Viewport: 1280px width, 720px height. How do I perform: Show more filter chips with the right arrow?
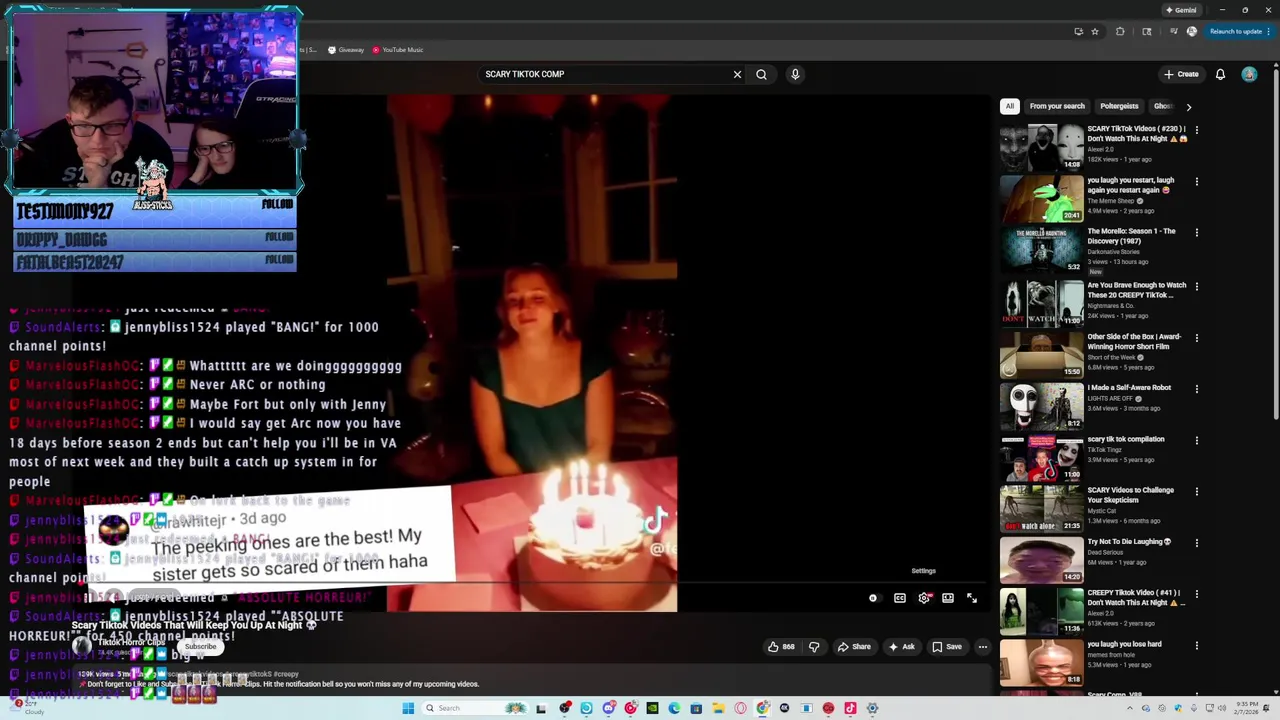[x=1188, y=106]
